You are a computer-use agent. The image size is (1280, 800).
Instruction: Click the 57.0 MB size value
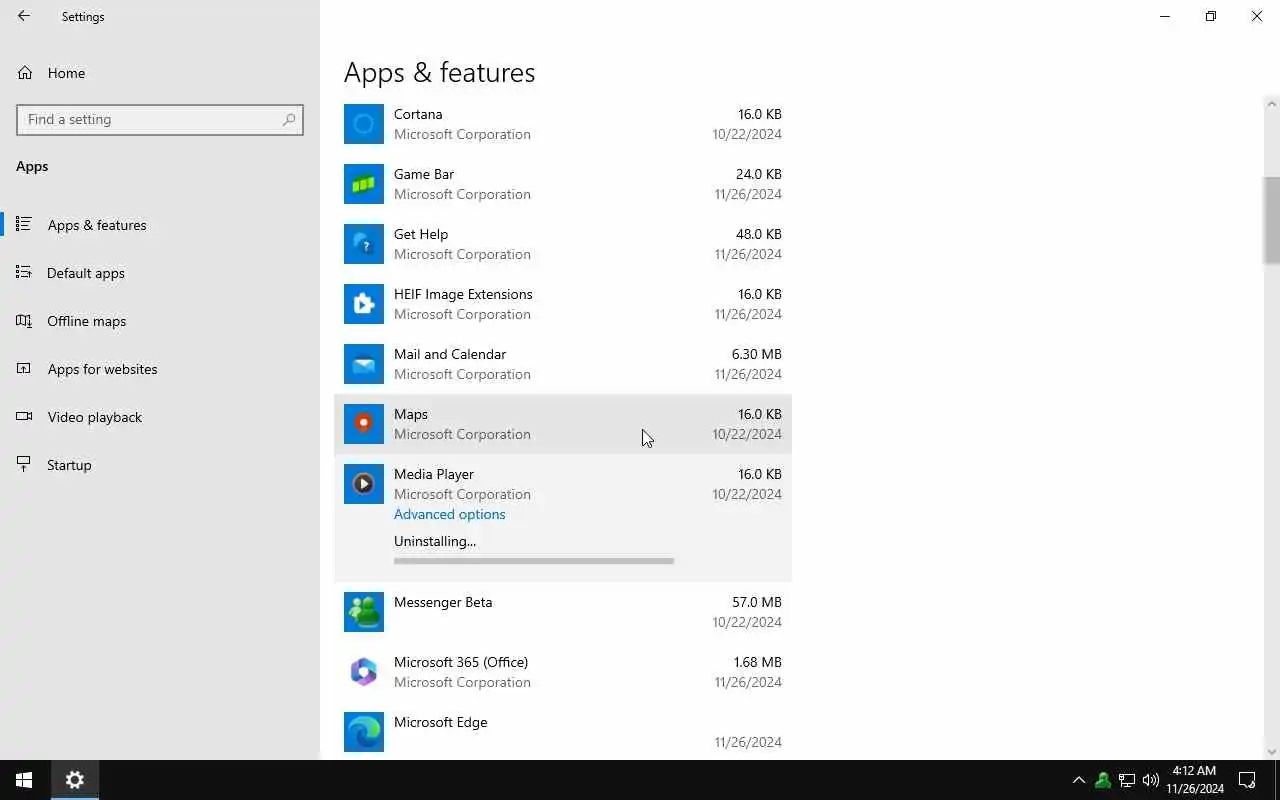[x=757, y=602]
